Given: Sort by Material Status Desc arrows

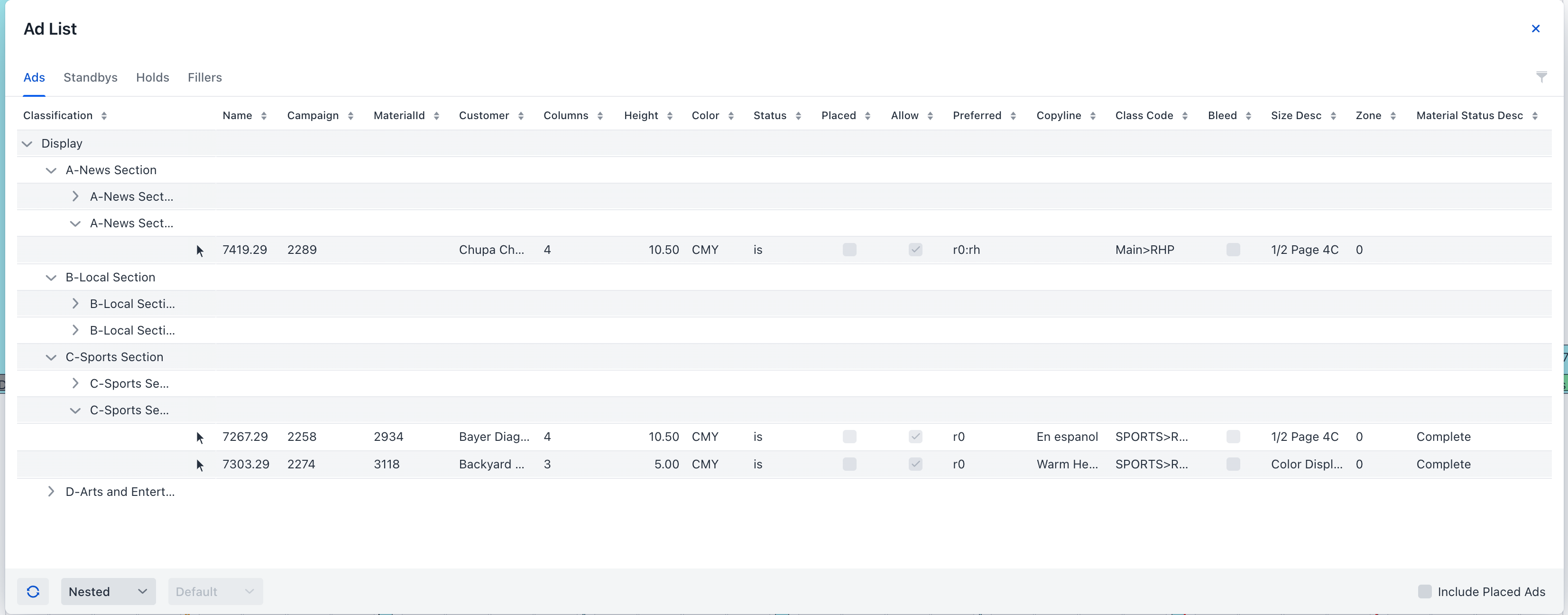Looking at the screenshot, I should [x=1534, y=116].
